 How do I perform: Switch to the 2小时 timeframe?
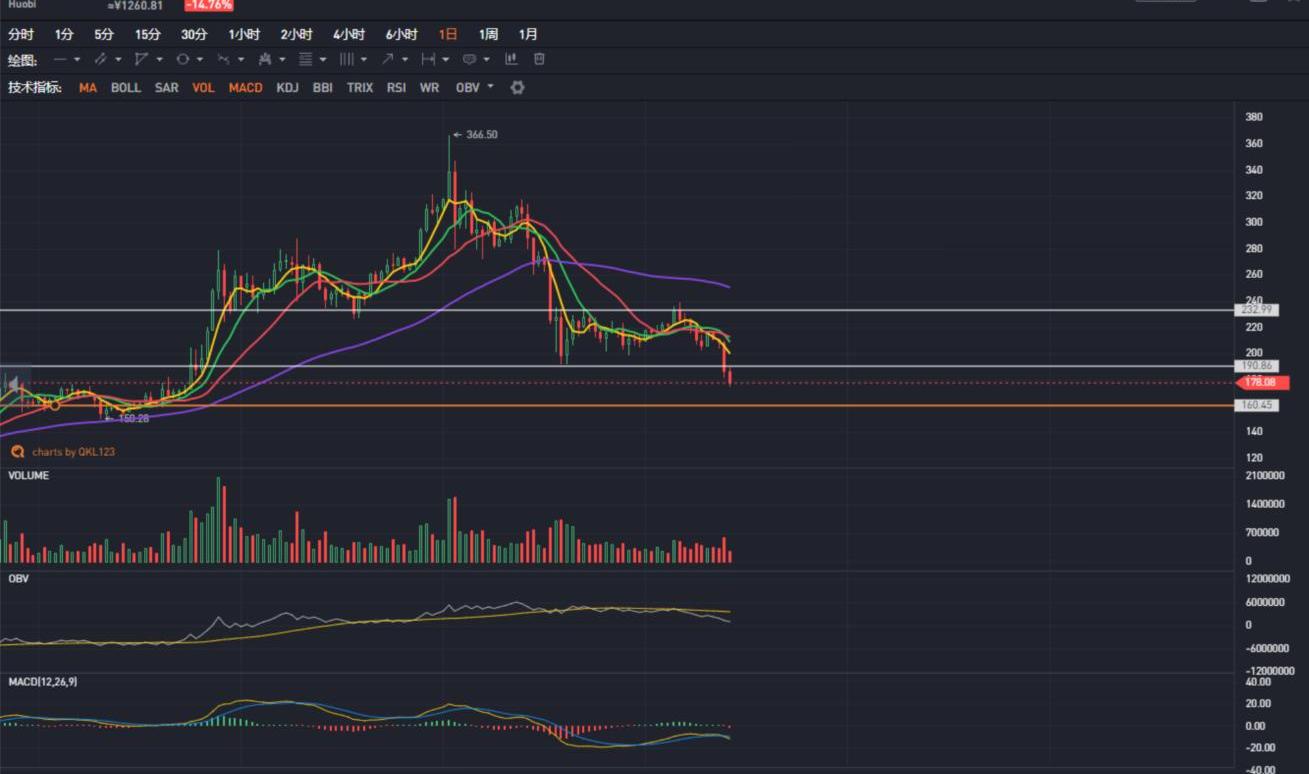click(x=296, y=34)
